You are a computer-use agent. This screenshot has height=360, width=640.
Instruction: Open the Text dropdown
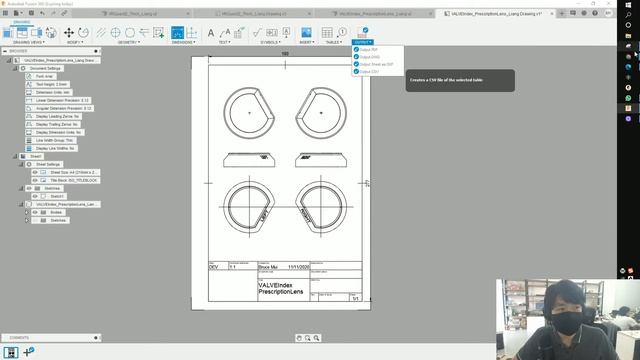224,42
